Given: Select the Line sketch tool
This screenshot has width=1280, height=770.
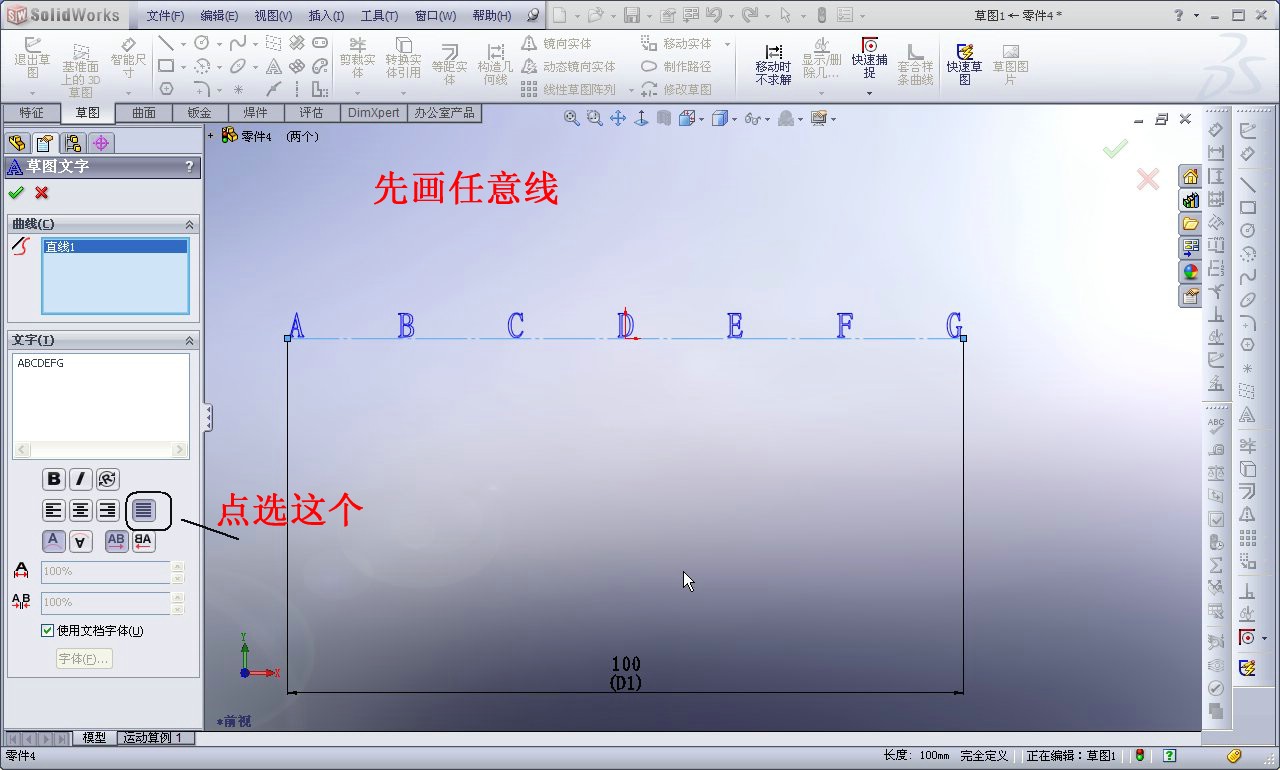Looking at the screenshot, I should 166,43.
